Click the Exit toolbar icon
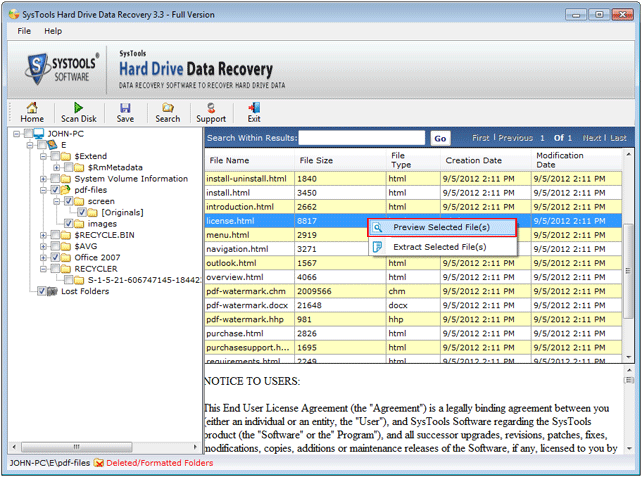Viewport: 642px width, 477px height. [254, 108]
